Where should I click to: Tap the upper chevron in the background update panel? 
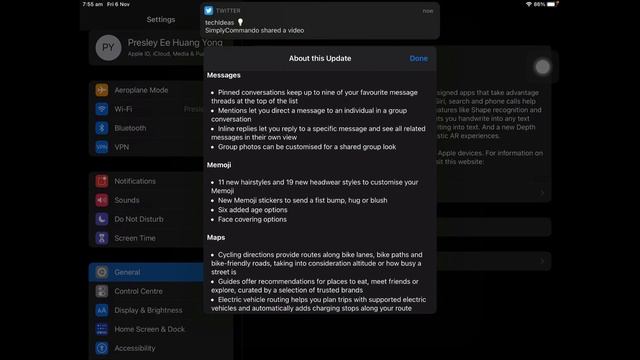pos(542,193)
